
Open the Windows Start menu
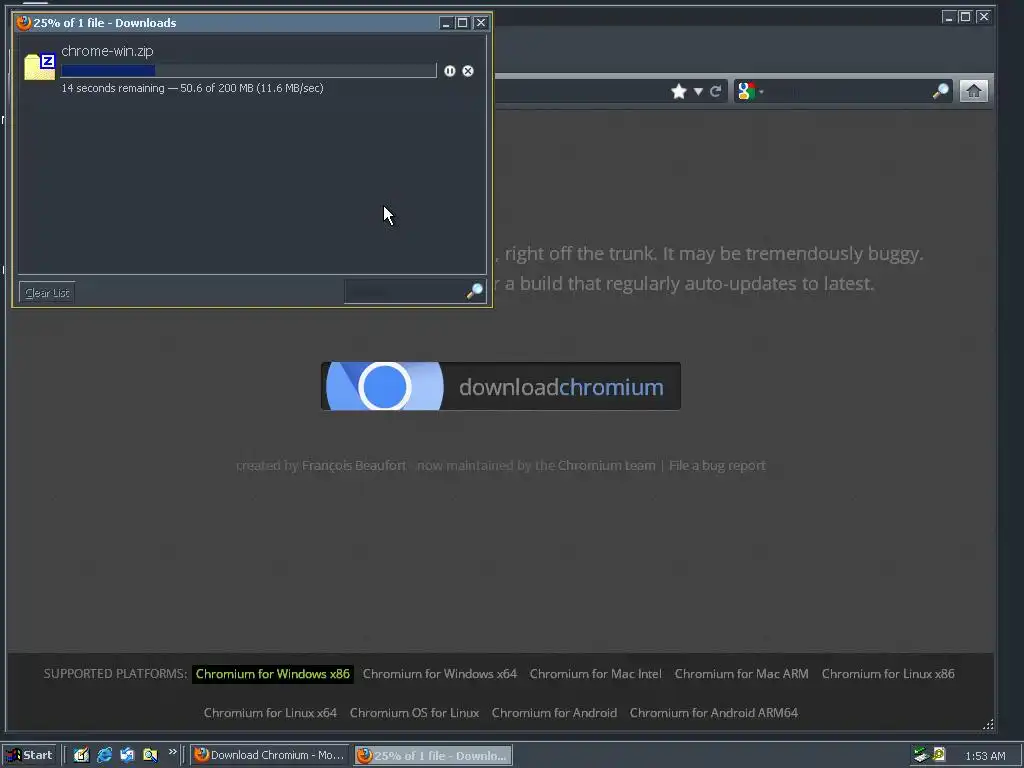tap(29, 755)
